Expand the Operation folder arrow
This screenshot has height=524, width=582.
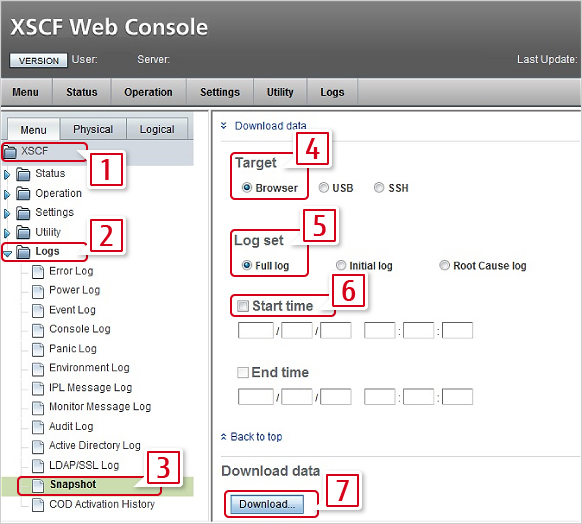[x=7, y=194]
